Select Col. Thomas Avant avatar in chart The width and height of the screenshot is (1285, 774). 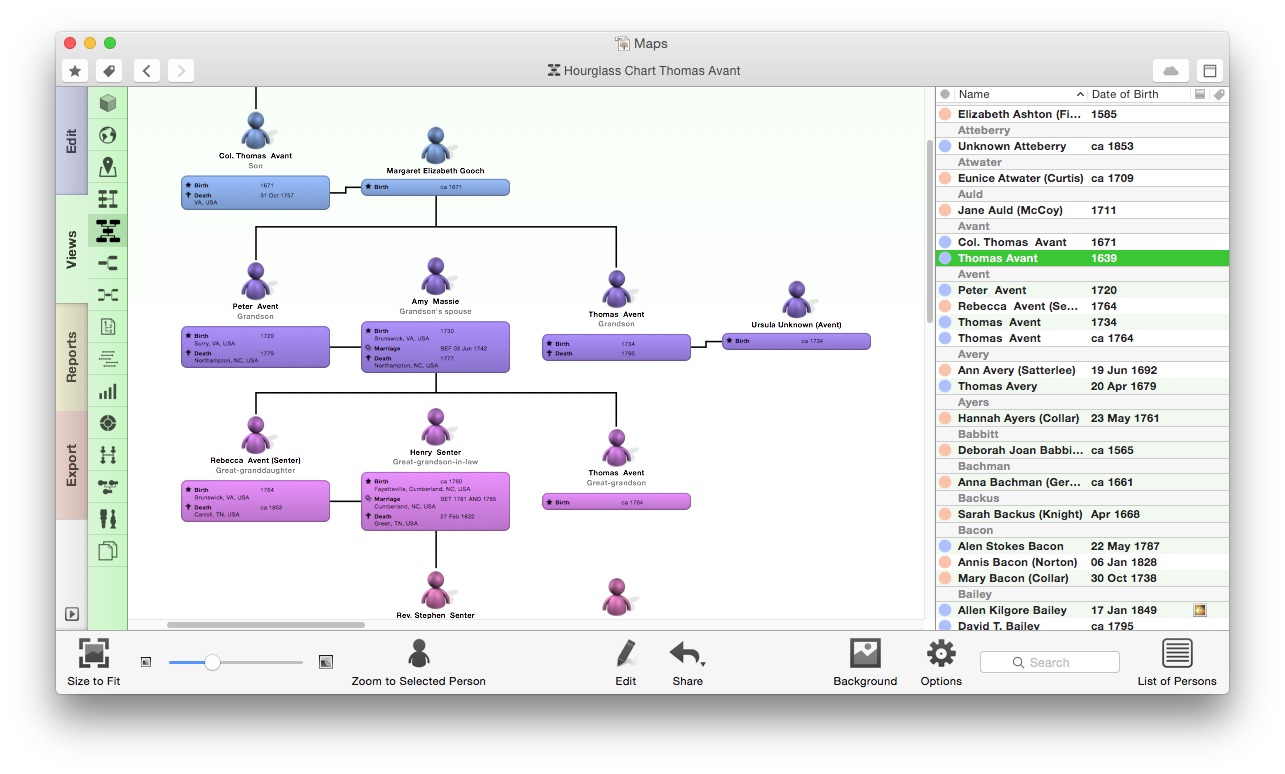click(x=256, y=131)
